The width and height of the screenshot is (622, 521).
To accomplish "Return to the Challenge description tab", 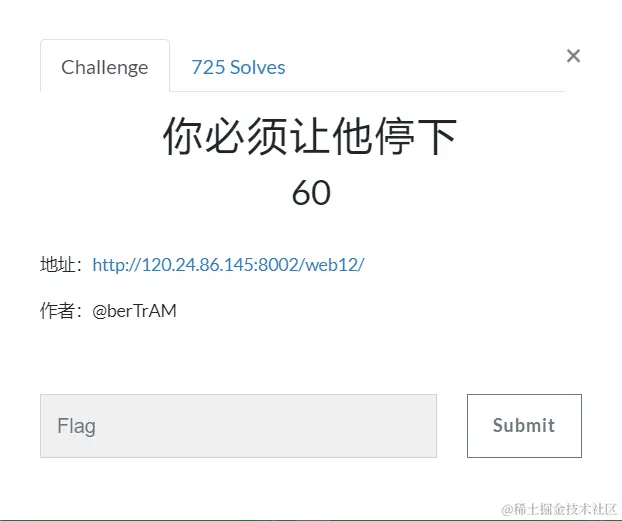I will pyautogui.click(x=105, y=66).
